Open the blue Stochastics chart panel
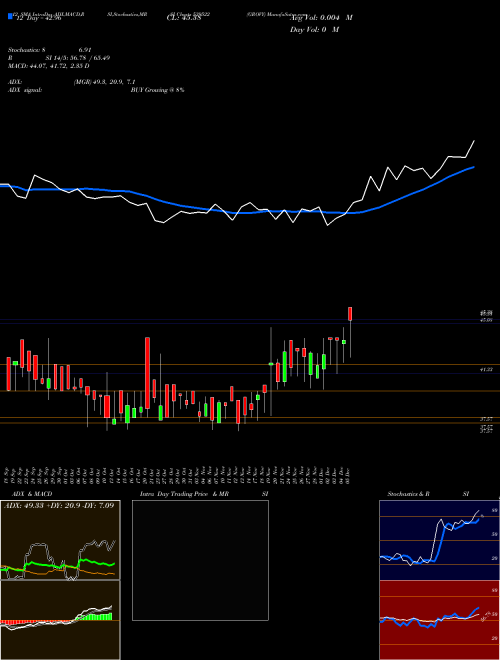This screenshot has width=500, height=660. point(439,540)
